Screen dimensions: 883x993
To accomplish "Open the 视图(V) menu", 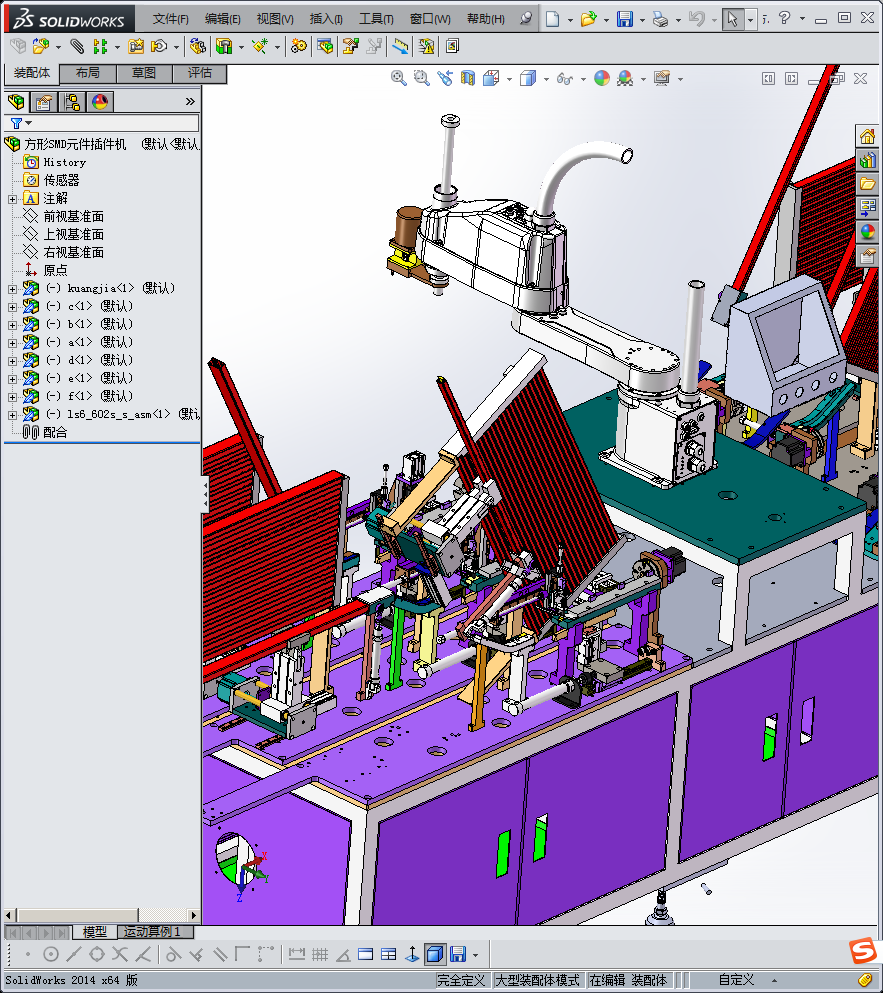I will coord(275,19).
